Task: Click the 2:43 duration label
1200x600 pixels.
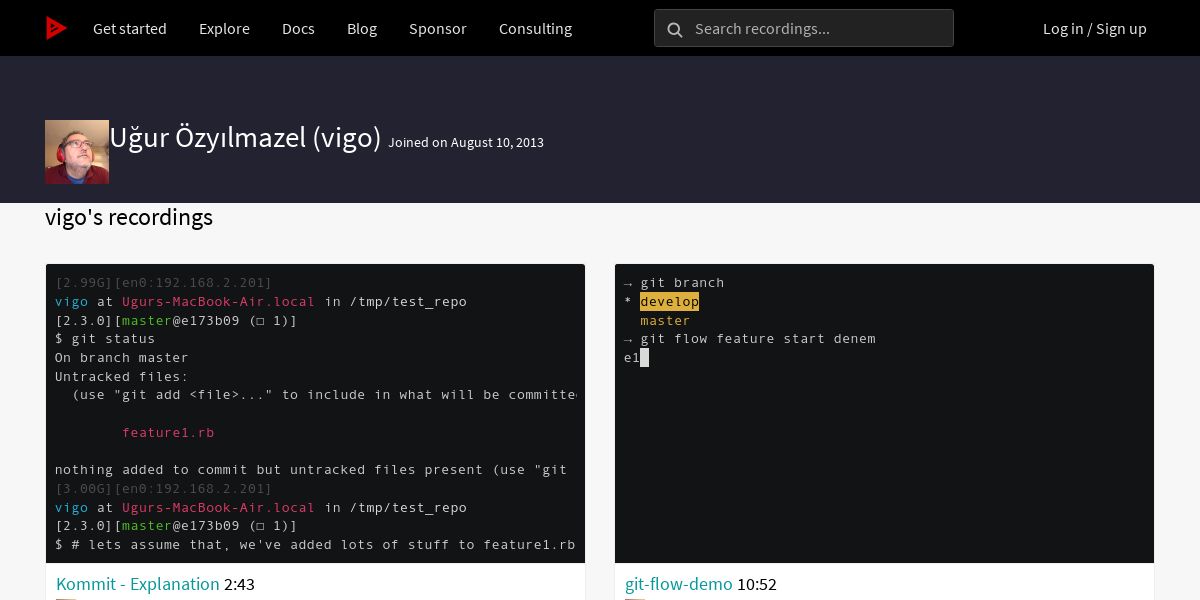Action: pyautogui.click(x=240, y=584)
